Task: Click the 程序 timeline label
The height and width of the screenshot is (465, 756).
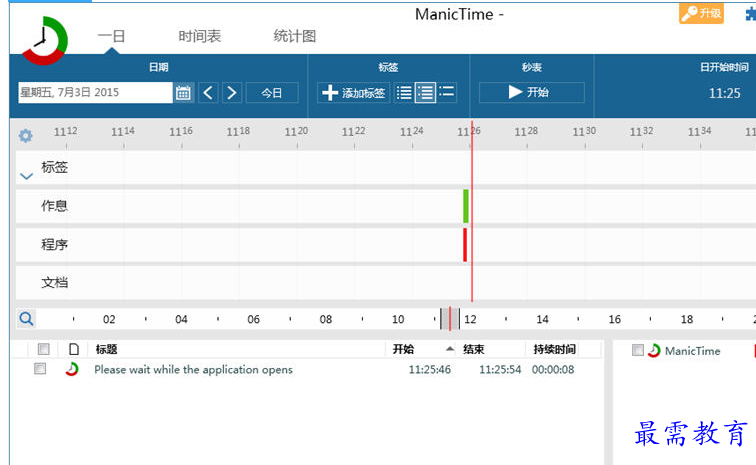Action: point(54,245)
